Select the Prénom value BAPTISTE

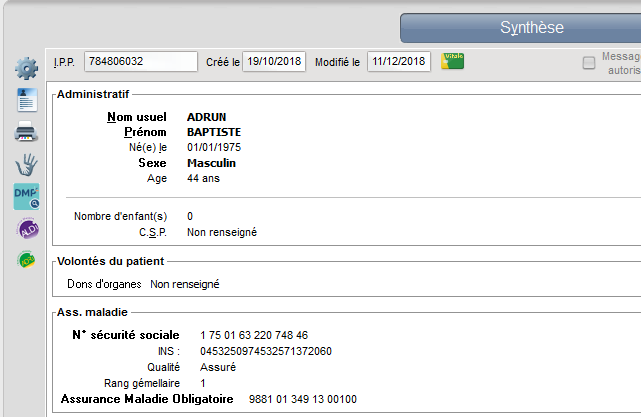click(214, 132)
